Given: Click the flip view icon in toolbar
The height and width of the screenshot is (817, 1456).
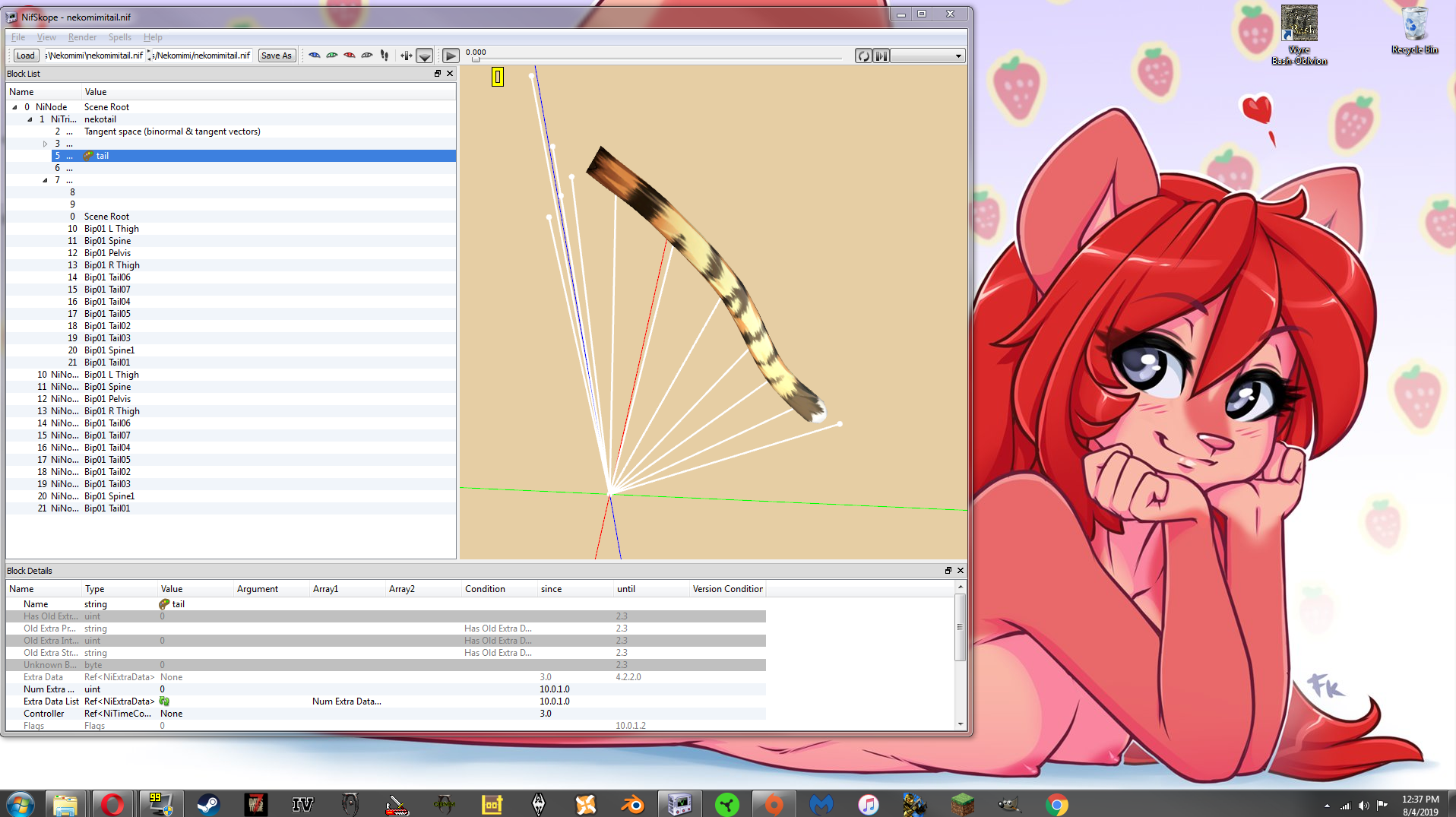Looking at the screenshot, I should pos(407,55).
